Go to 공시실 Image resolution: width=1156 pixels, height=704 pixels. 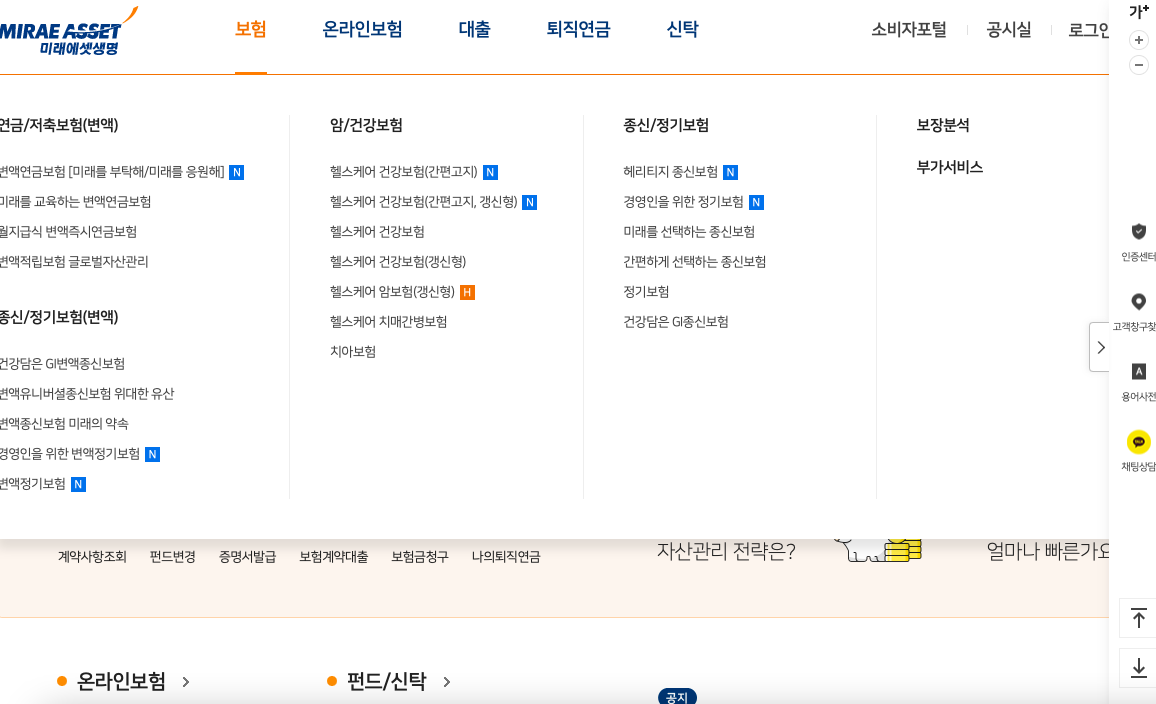click(1009, 29)
